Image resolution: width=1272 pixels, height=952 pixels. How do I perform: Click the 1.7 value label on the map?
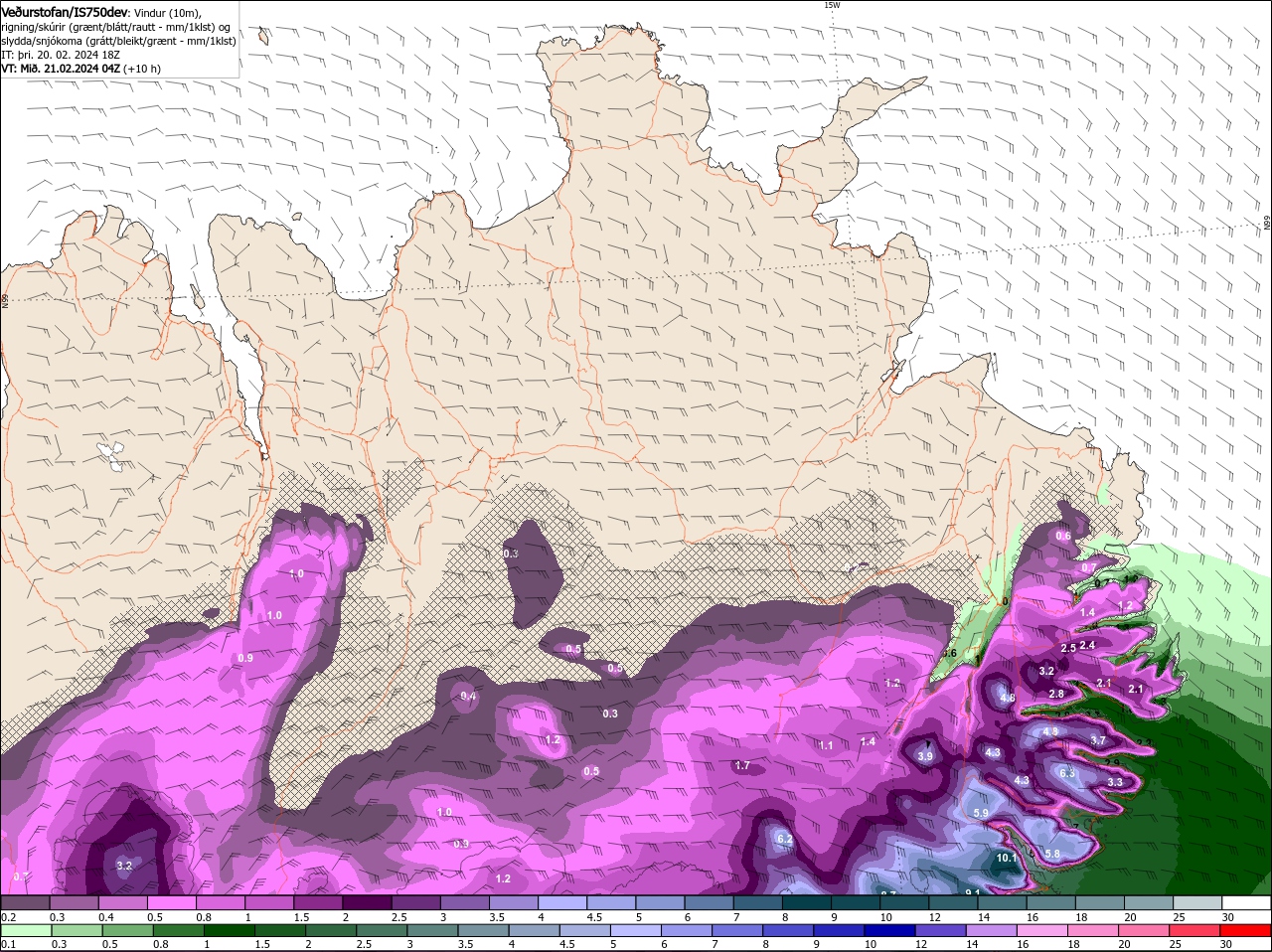coord(741,765)
